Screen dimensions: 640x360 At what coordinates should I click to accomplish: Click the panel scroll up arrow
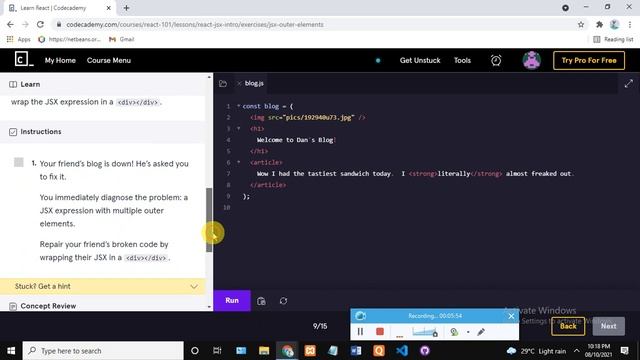[x=209, y=77]
